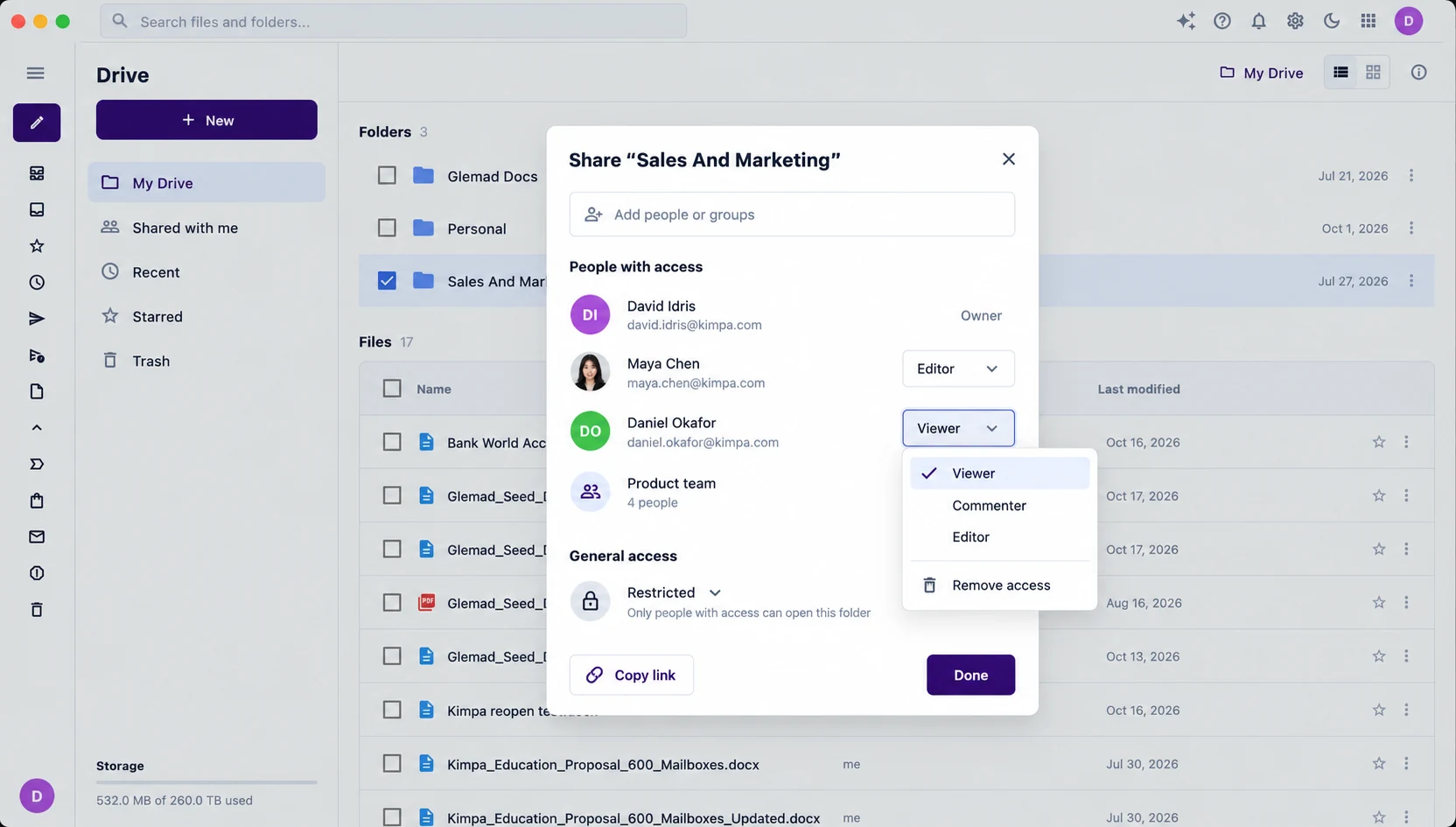Image resolution: width=1456 pixels, height=827 pixels.
Task: Expand the Restricted general access dropdown
Action: tap(674, 592)
